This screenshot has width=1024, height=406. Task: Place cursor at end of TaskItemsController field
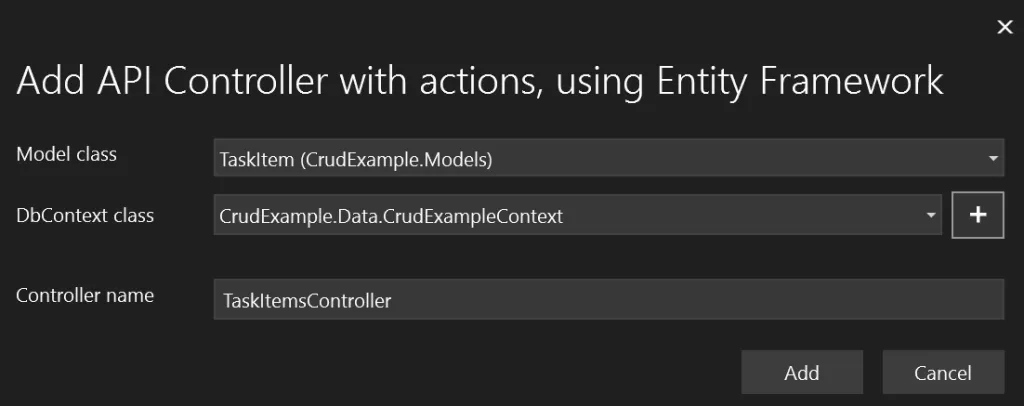pos(394,300)
